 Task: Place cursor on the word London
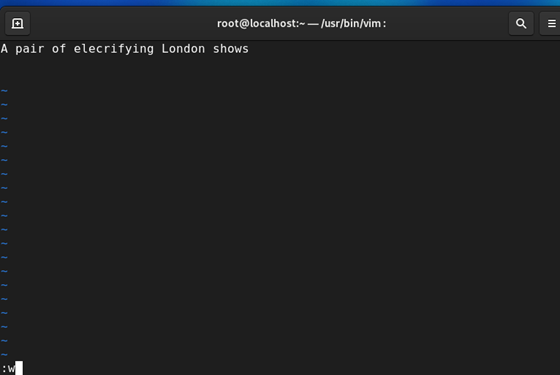[183, 49]
